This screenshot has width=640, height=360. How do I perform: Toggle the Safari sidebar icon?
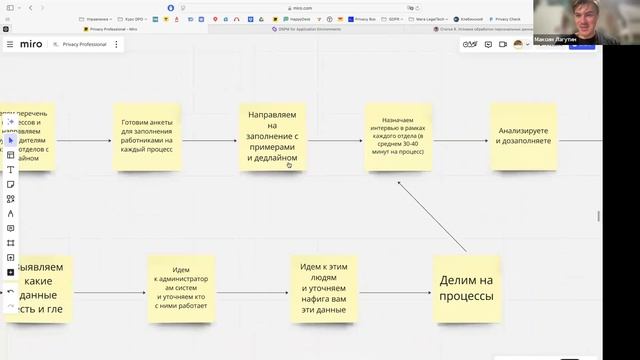[10, 8]
